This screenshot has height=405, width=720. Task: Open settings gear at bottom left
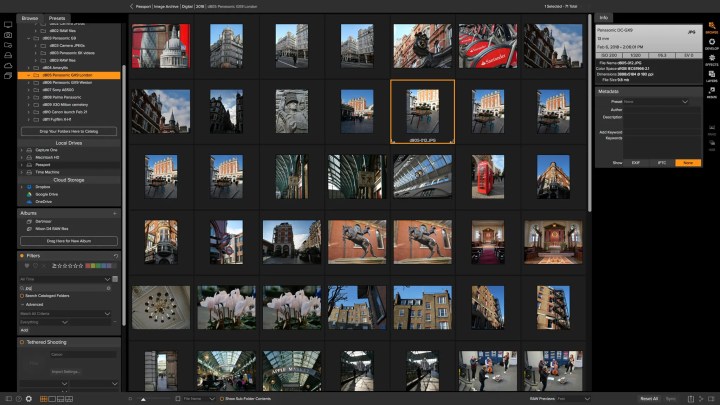(x=28, y=399)
